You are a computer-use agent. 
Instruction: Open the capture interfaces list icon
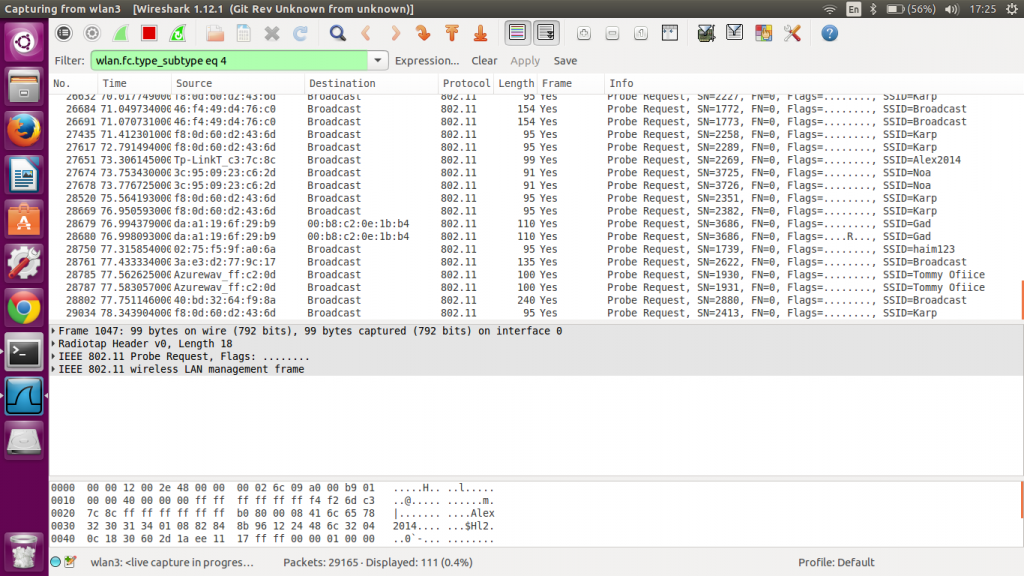tap(63, 33)
